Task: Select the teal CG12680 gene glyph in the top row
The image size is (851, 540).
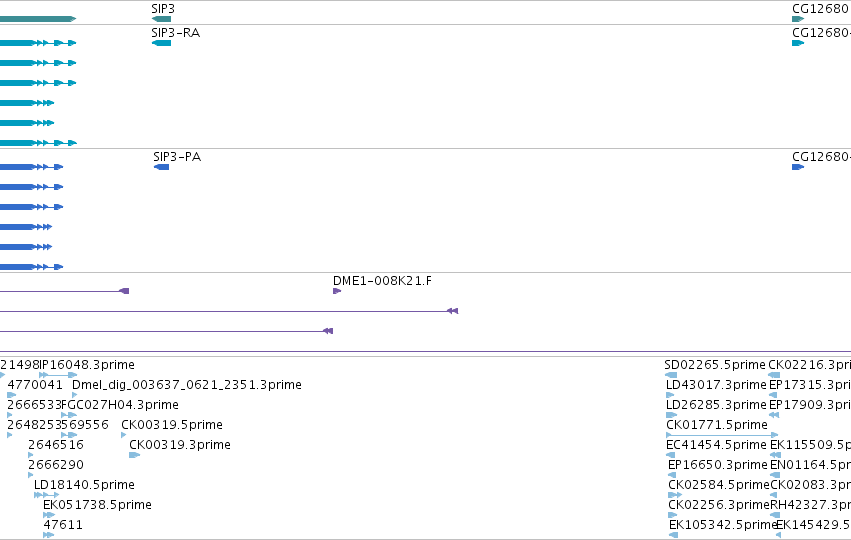Action: (x=798, y=19)
